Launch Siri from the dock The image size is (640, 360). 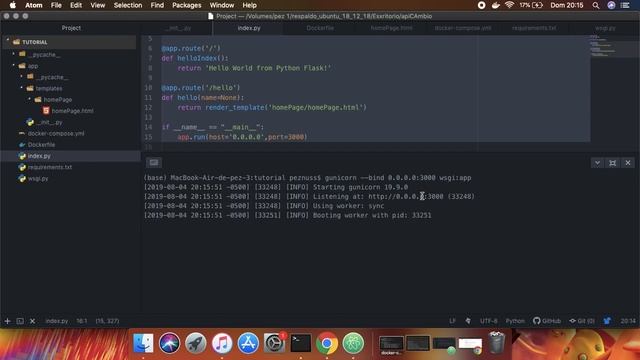tap(169, 343)
